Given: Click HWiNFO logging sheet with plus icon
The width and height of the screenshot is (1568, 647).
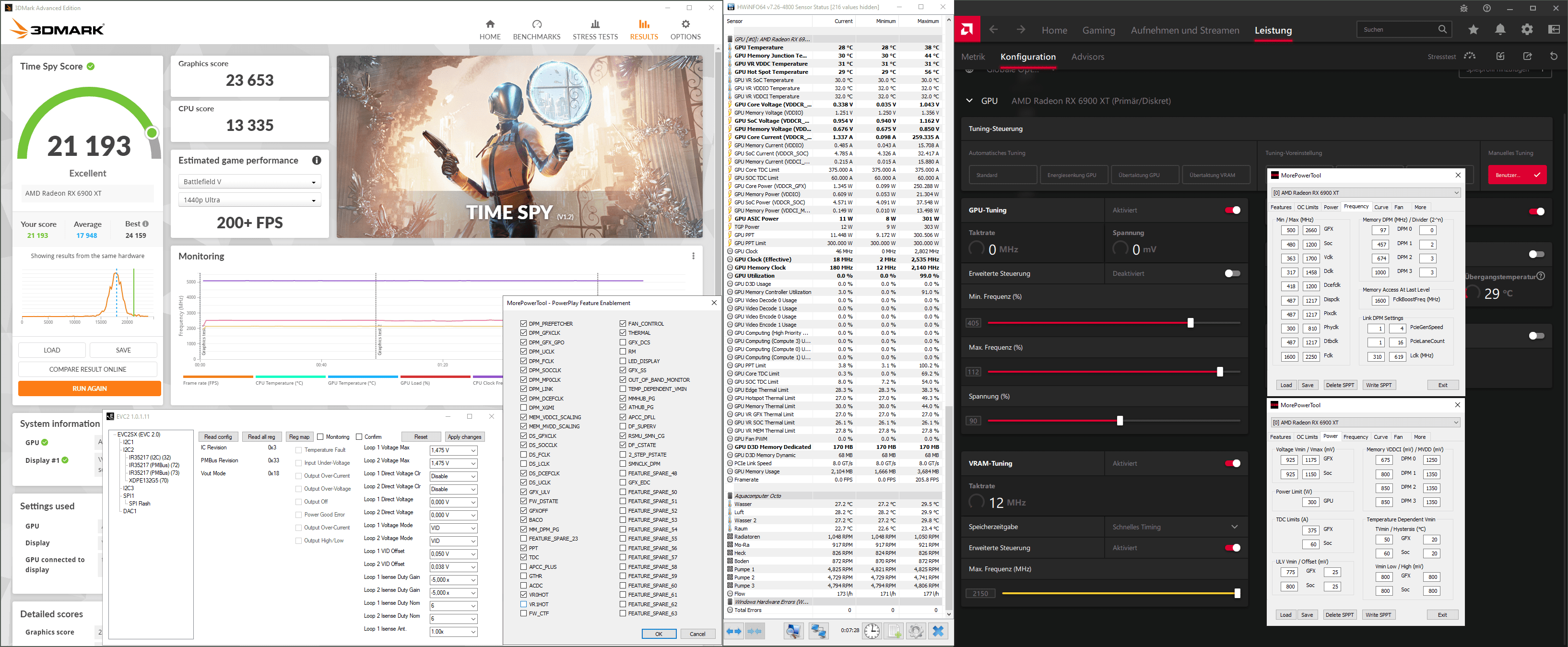Looking at the screenshot, I should [x=894, y=631].
